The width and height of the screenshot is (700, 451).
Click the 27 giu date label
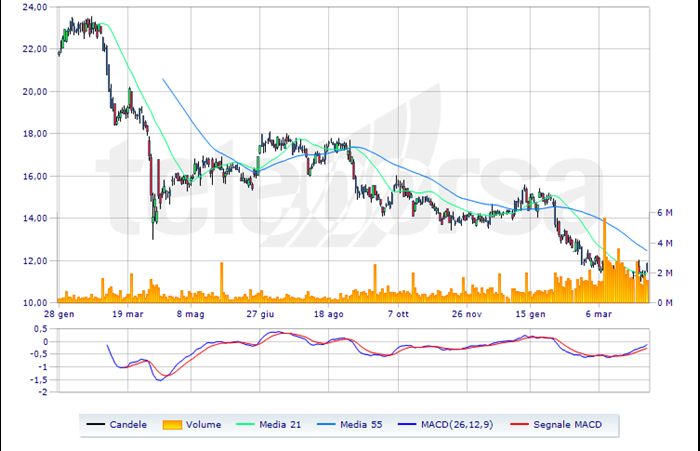point(260,313)
